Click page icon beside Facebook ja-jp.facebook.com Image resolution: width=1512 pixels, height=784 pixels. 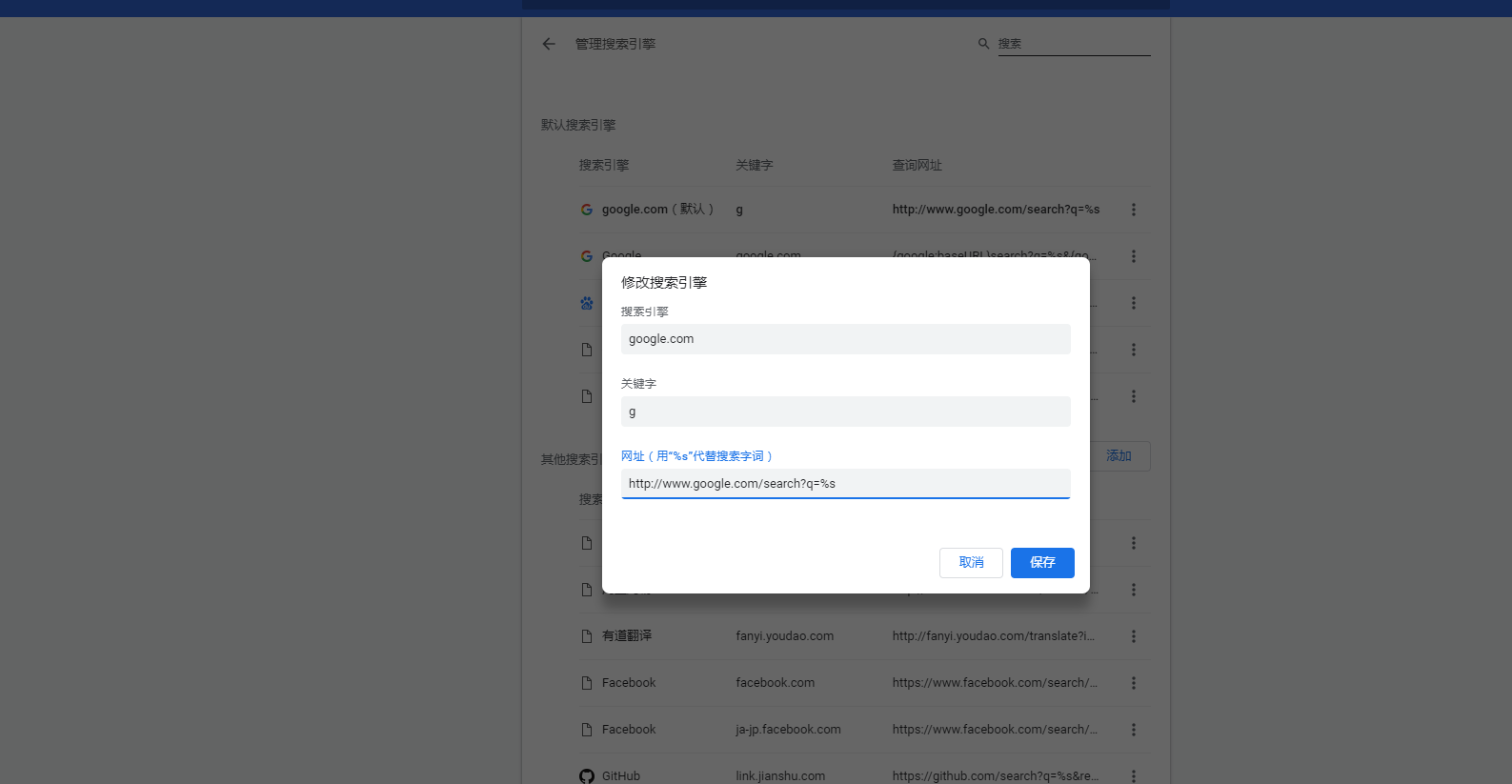[587, 730]
